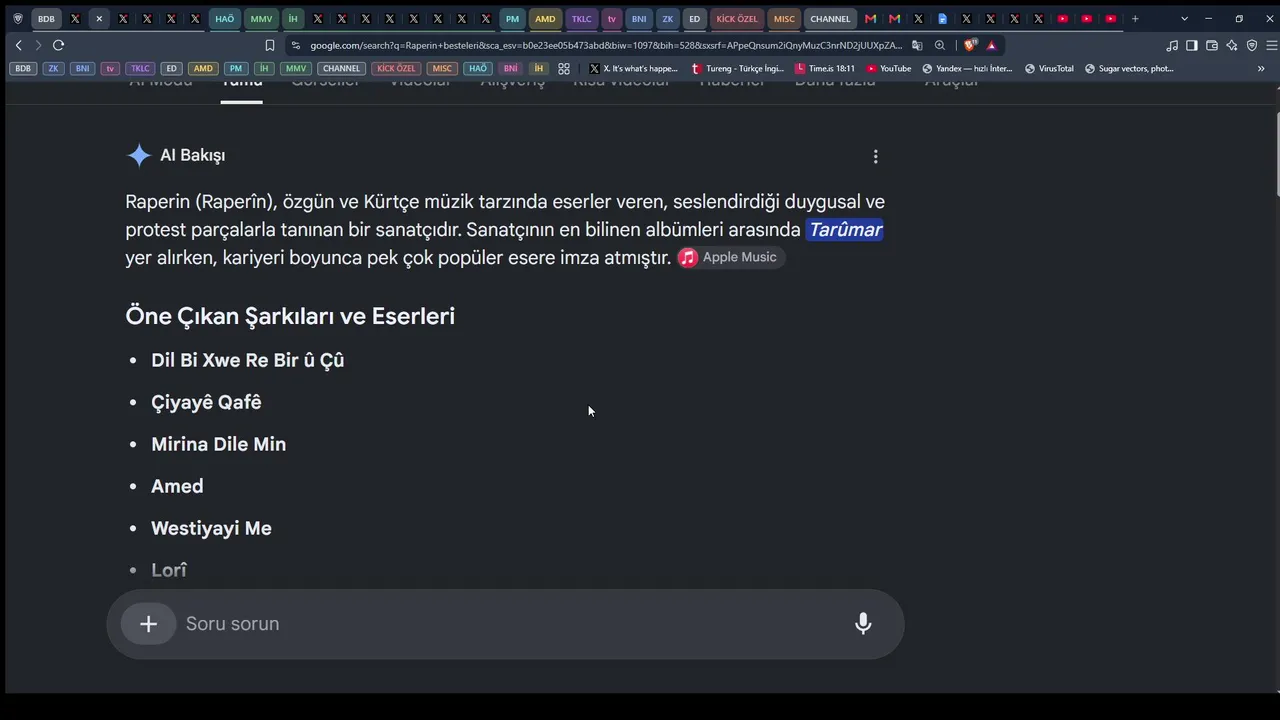Open the HAÖ bookmarks folder
This screenshot has height=720, width=1280.
coord(478,69)
